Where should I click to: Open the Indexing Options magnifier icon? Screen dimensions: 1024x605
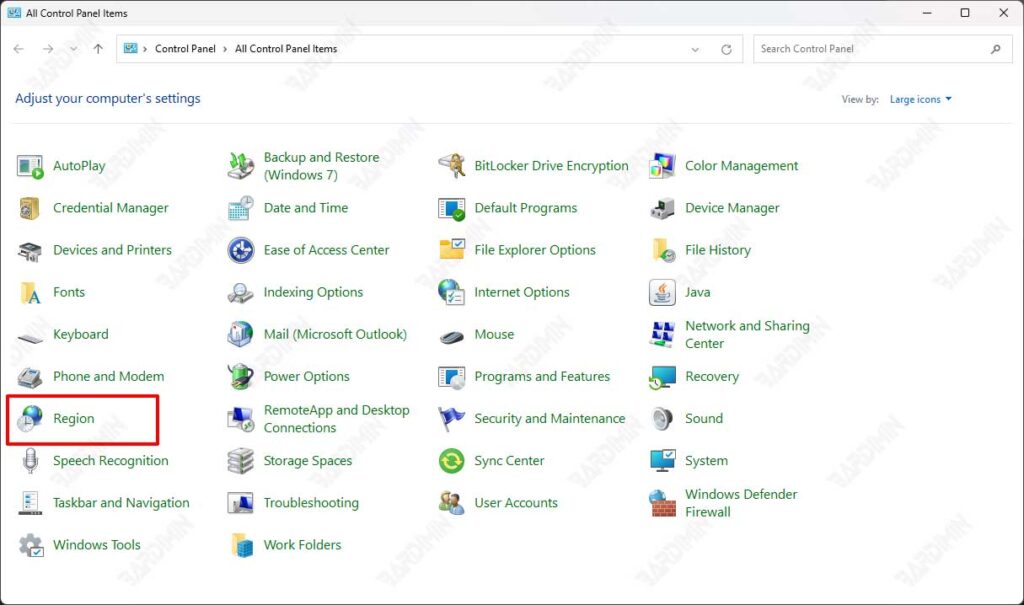click(240, 293)
